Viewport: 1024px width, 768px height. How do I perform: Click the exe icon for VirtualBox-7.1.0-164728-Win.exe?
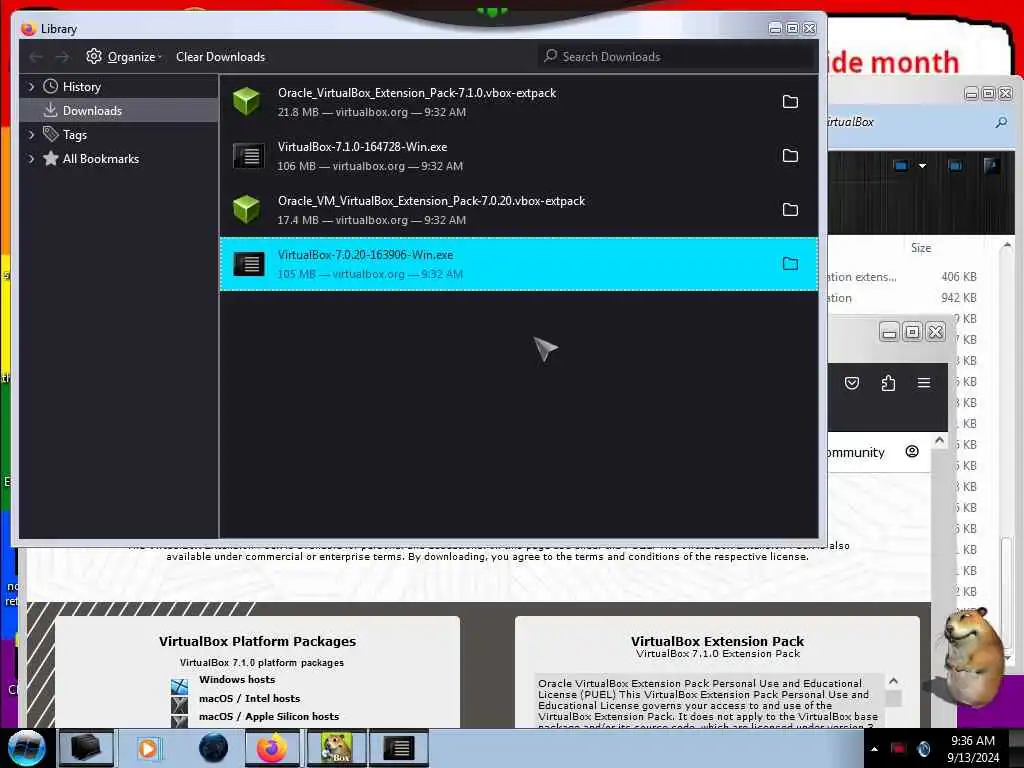(x=249, y=156)
